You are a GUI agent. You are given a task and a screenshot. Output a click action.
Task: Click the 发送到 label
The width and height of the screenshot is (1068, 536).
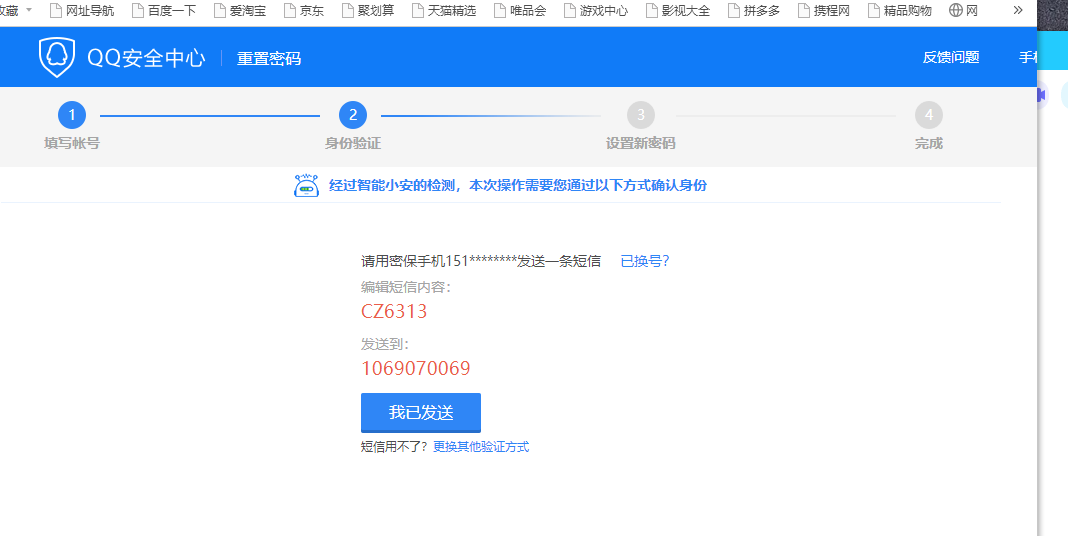point(385,345)
